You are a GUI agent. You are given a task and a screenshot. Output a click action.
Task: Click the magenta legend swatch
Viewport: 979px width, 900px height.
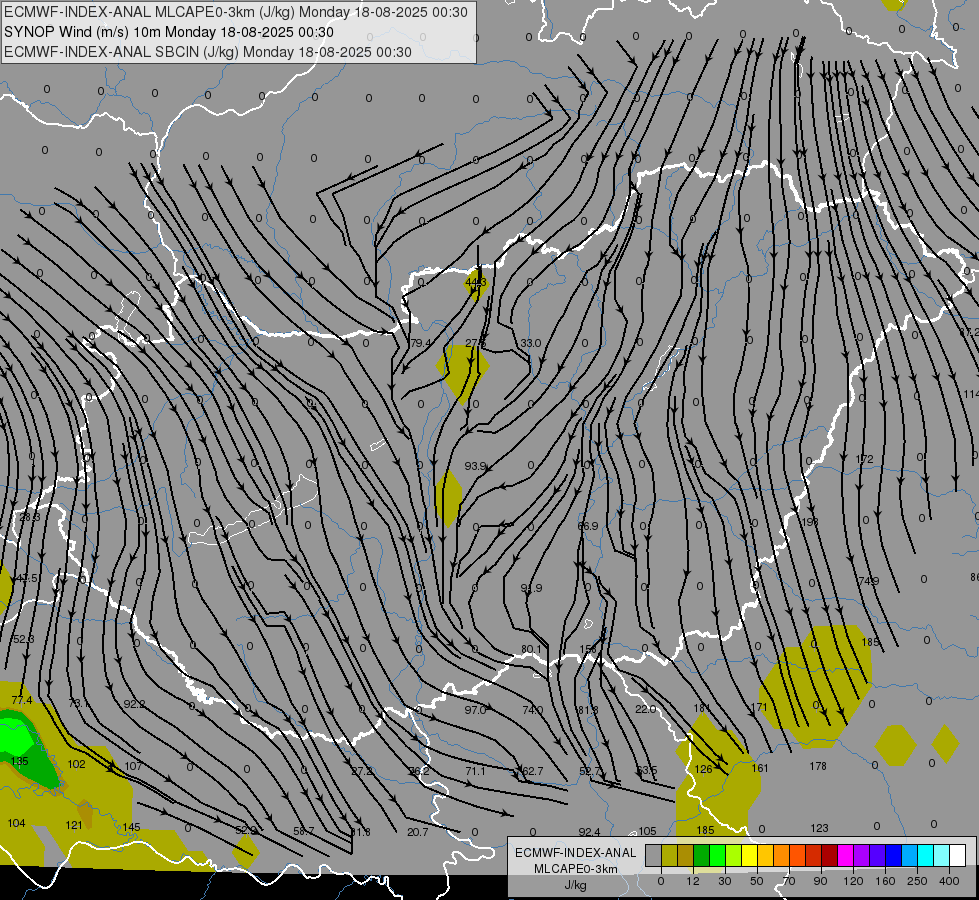click(845, 855)
